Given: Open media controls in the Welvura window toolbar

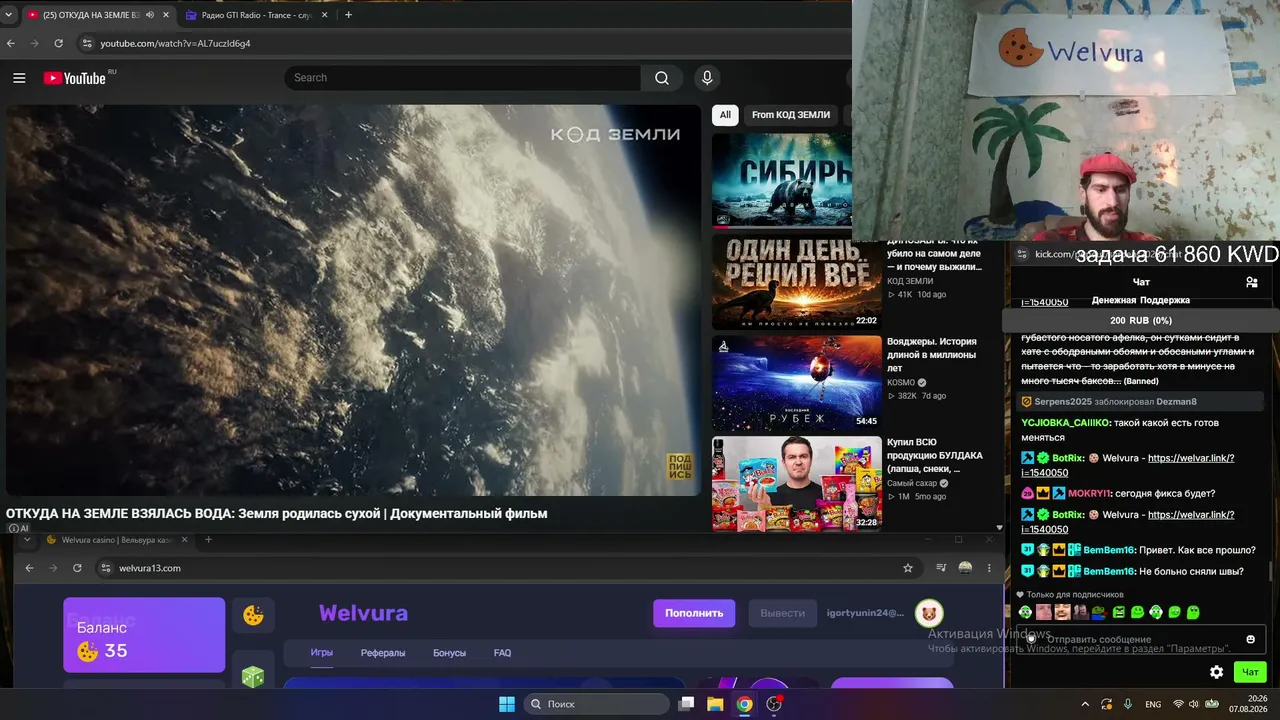Looking at the screenshot, I should [x=941, y=568].
